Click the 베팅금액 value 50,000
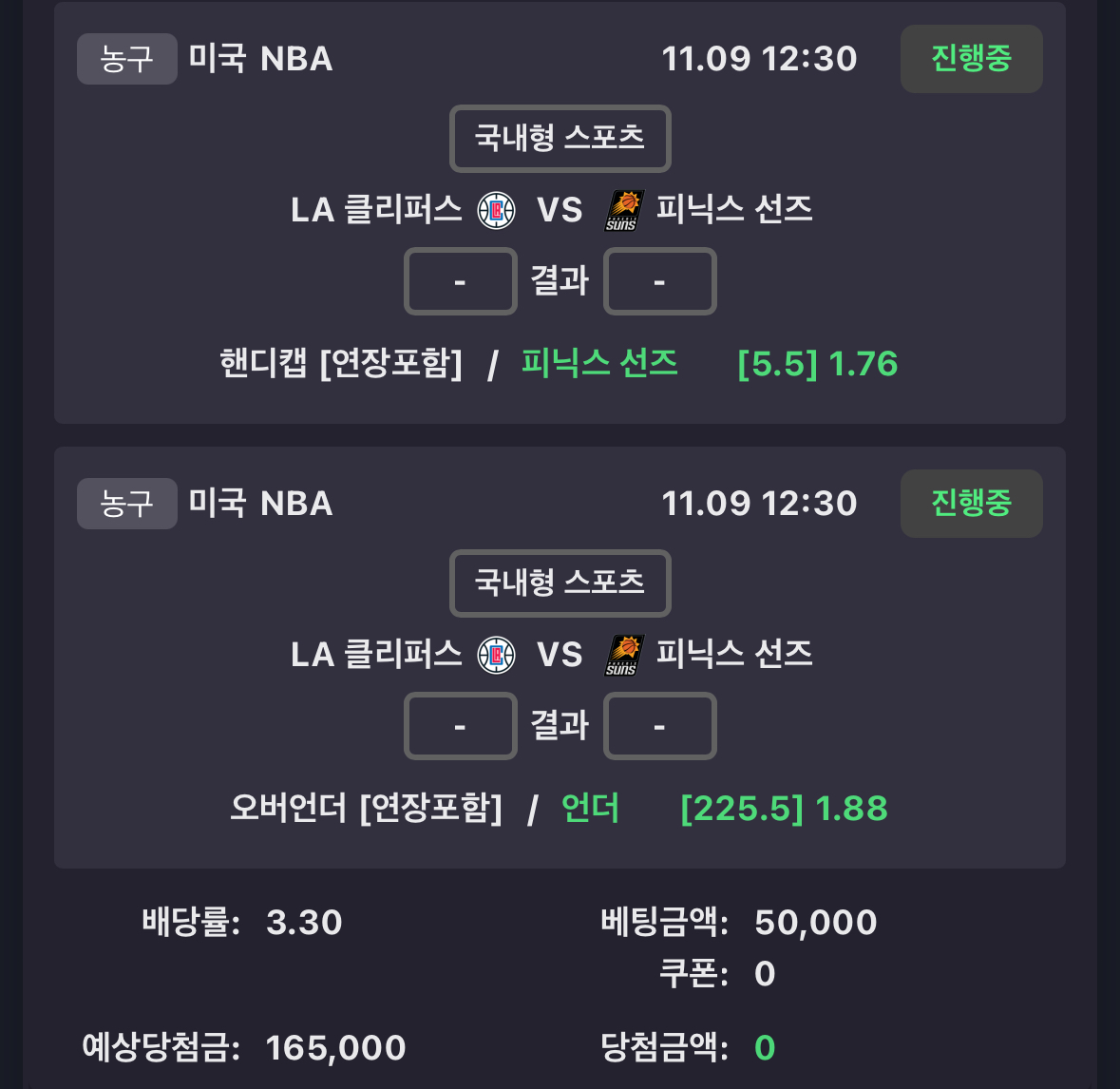The height and width of the screenshot is (1089, 1120). [815, 923]
